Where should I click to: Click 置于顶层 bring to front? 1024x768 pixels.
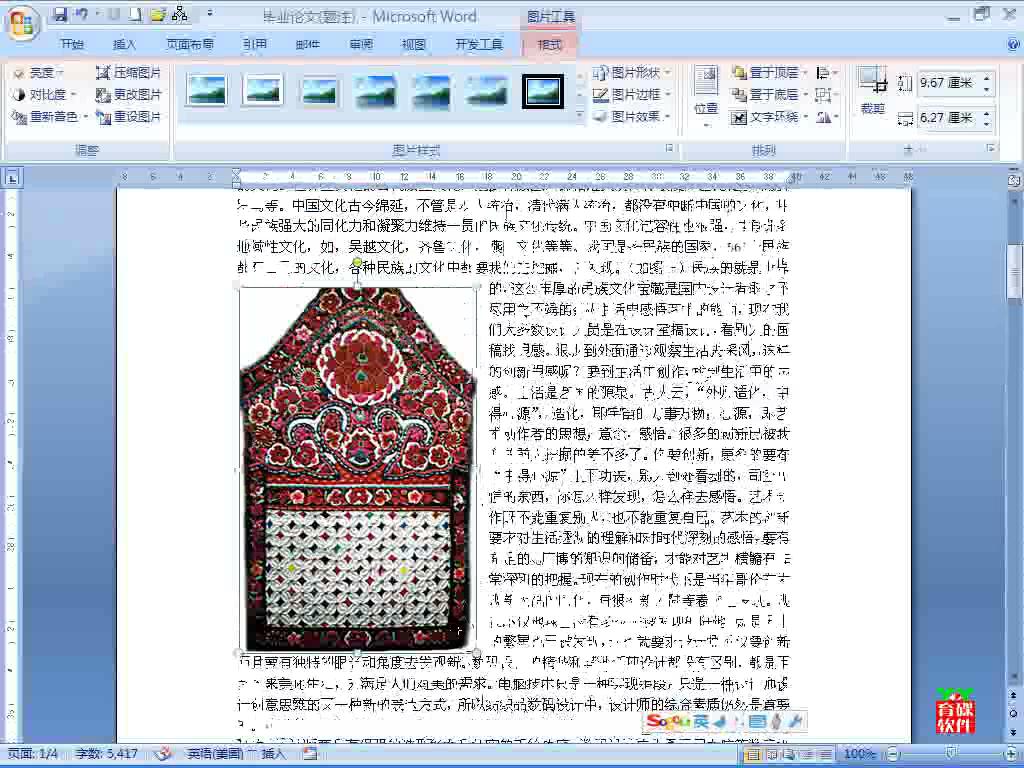[x=769, y=72]
